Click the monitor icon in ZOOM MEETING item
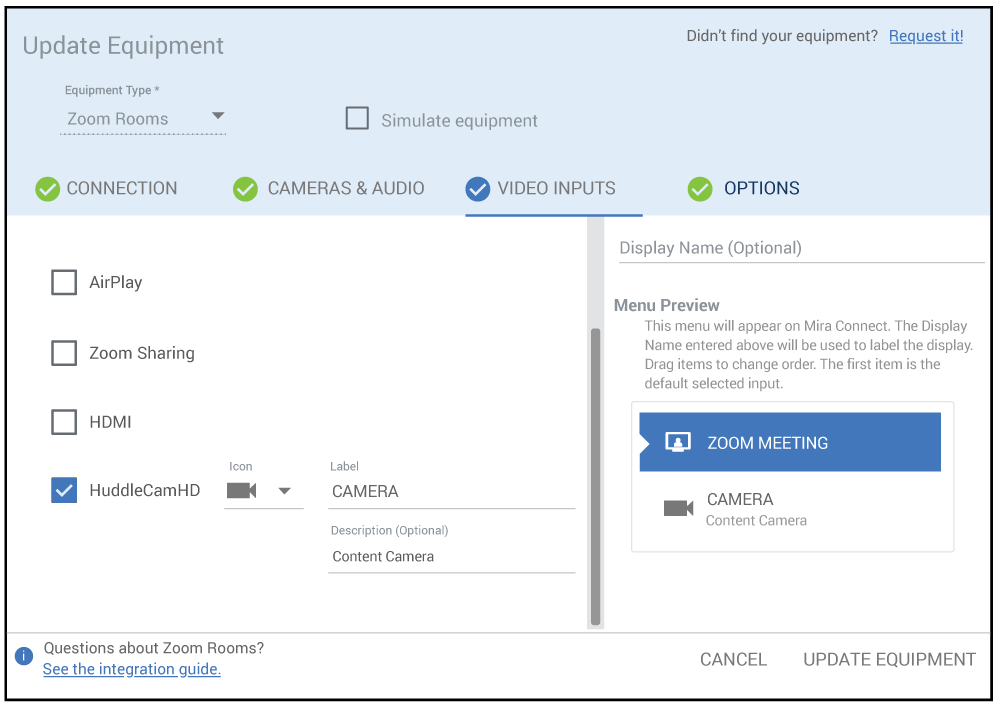This screenshot has width=1000, height=702. click(678, 443)
